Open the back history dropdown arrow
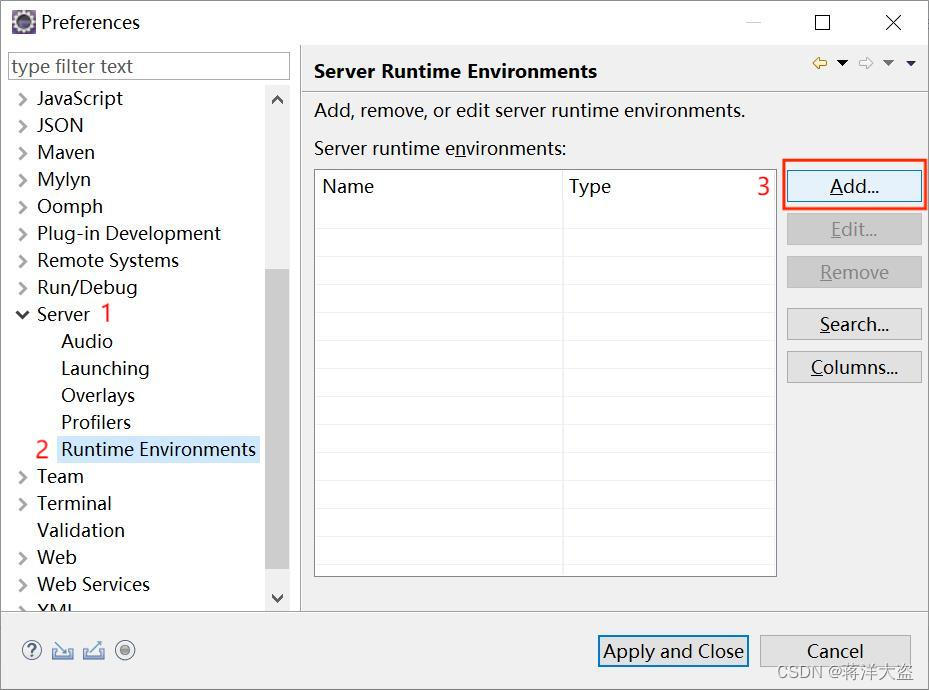The width and height of the screenshot is (929, 690). point(842,64)
